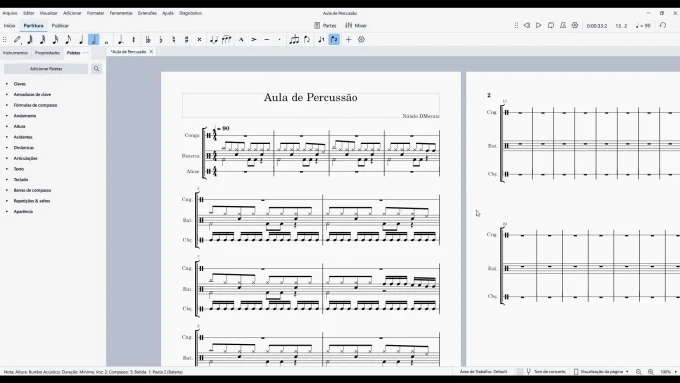Image resolution: width=680 pixels, height=383 pixels.
Task: Flip note direction icon
Action: coord(307,39)
